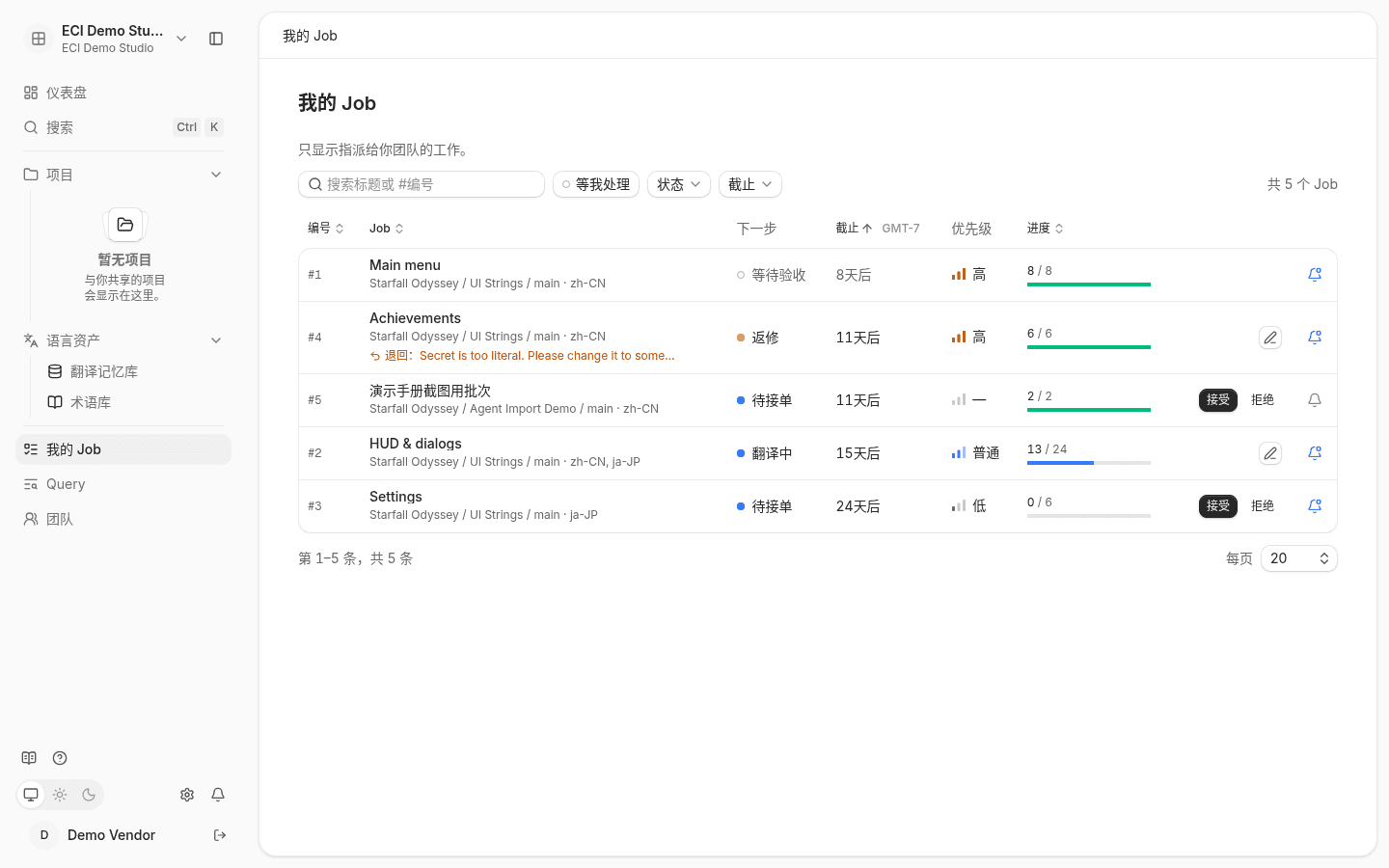Switch to dark theme mode
This screenshot has width=1389, height=868.
pyautogui.click(x=89, y=795)
